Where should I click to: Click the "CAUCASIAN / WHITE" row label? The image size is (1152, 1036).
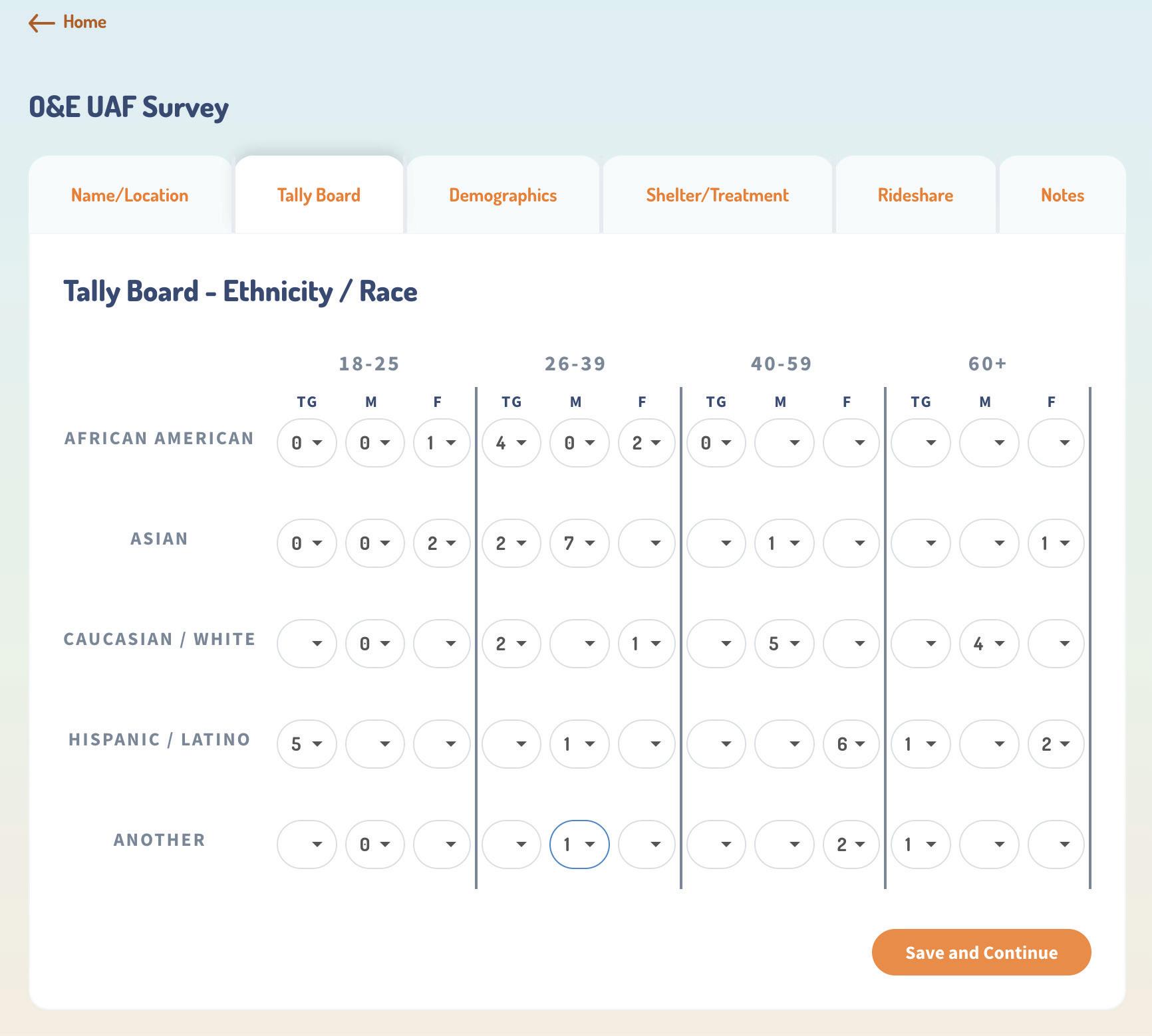coord(159,639)
